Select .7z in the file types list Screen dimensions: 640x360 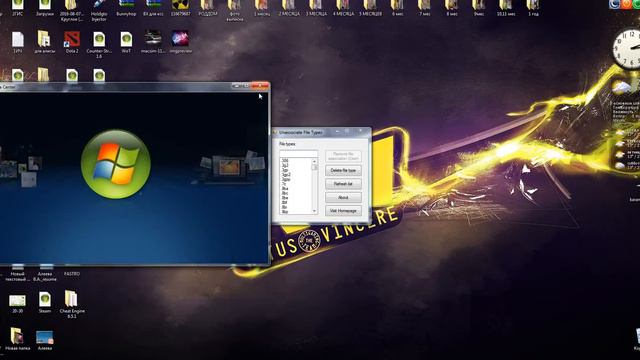[x=284, y=184]
